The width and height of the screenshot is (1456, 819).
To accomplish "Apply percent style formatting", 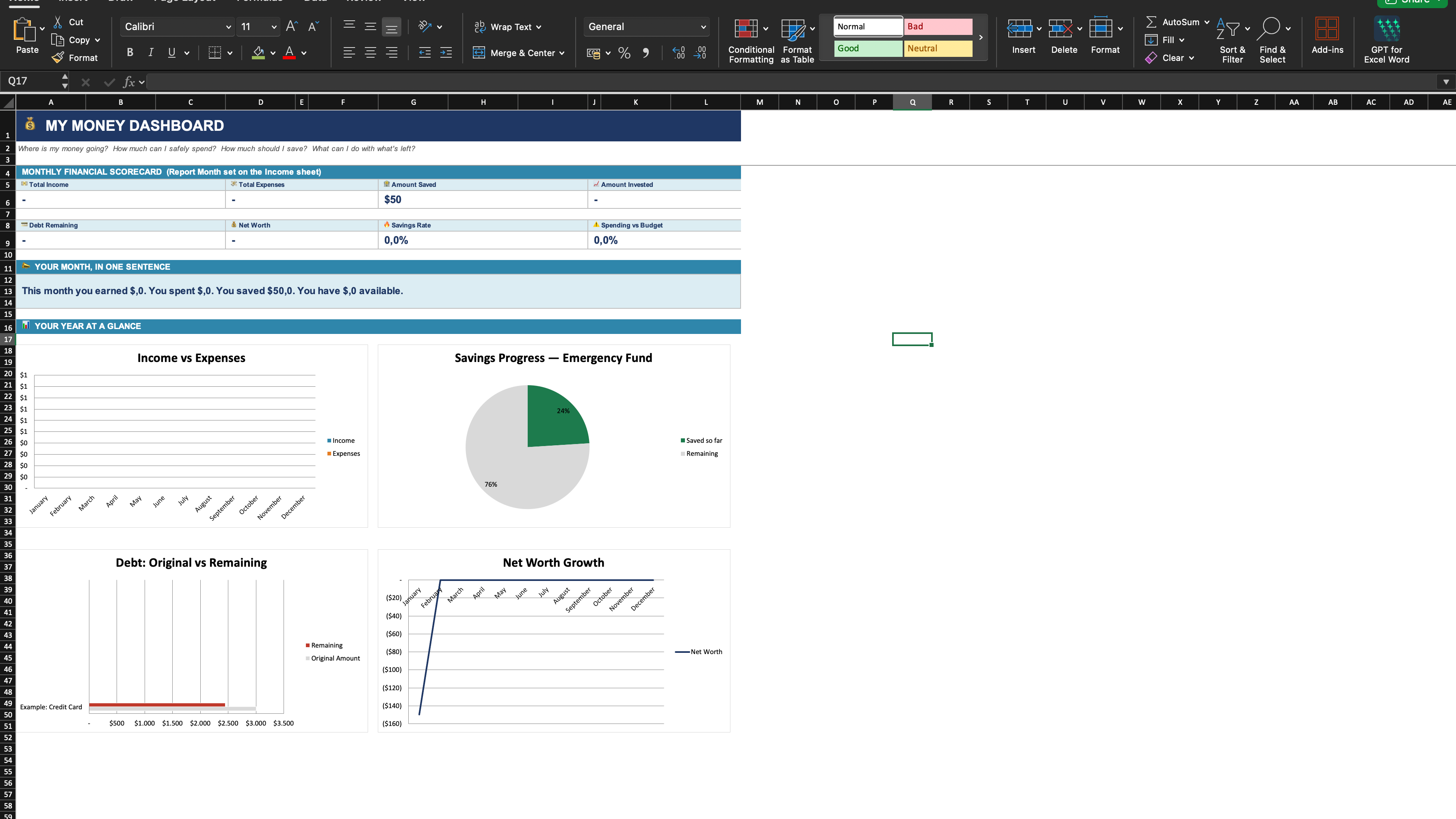I will pos(624,53).
